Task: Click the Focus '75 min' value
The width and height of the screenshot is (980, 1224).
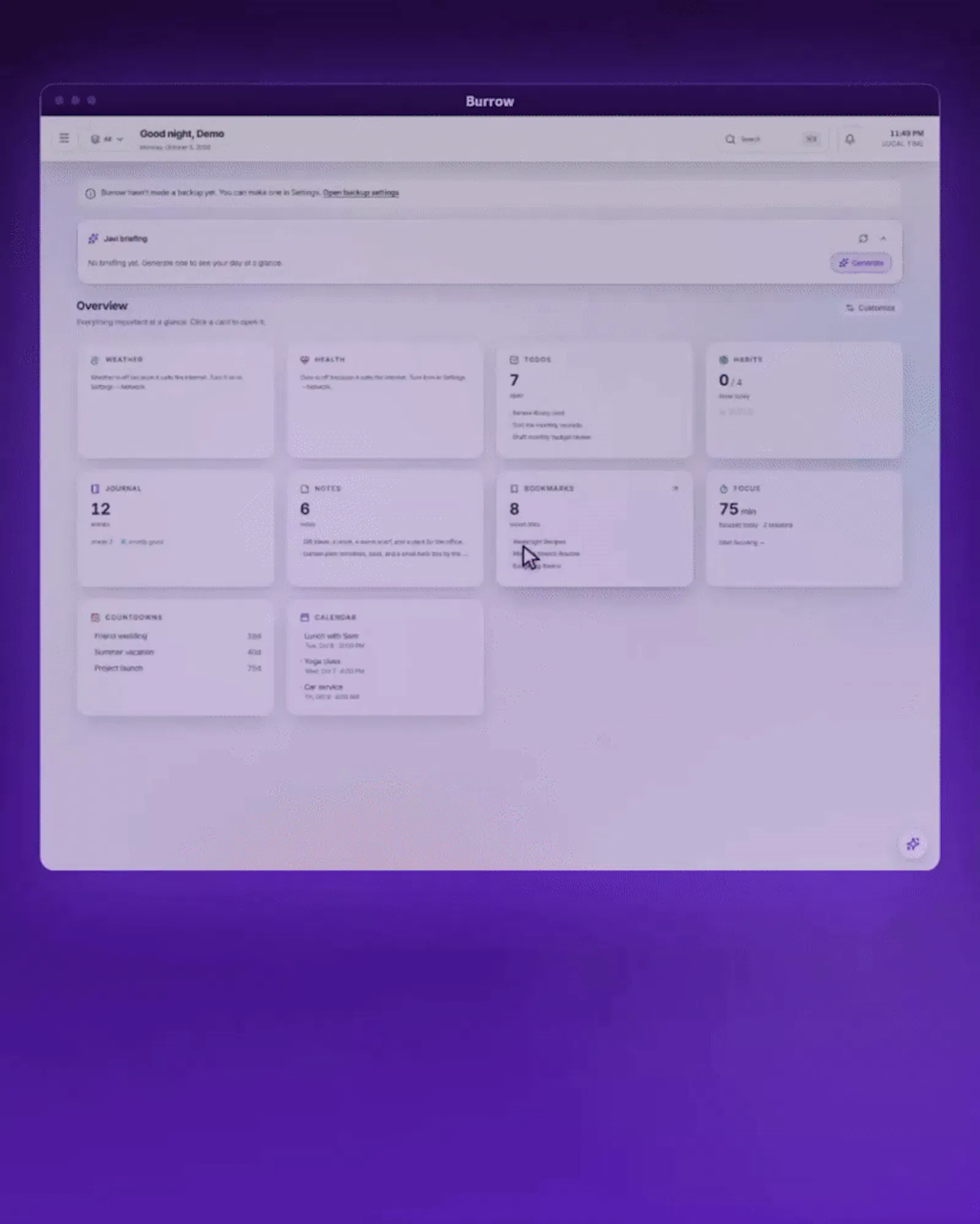Action: tap(737, 509)
